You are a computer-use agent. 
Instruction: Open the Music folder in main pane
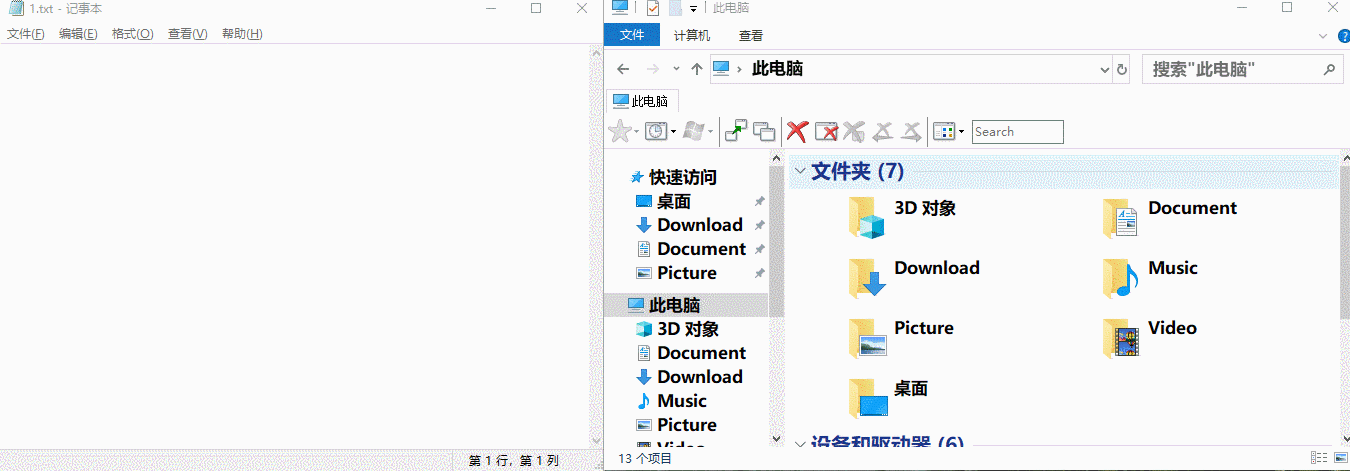point(1172,268)
